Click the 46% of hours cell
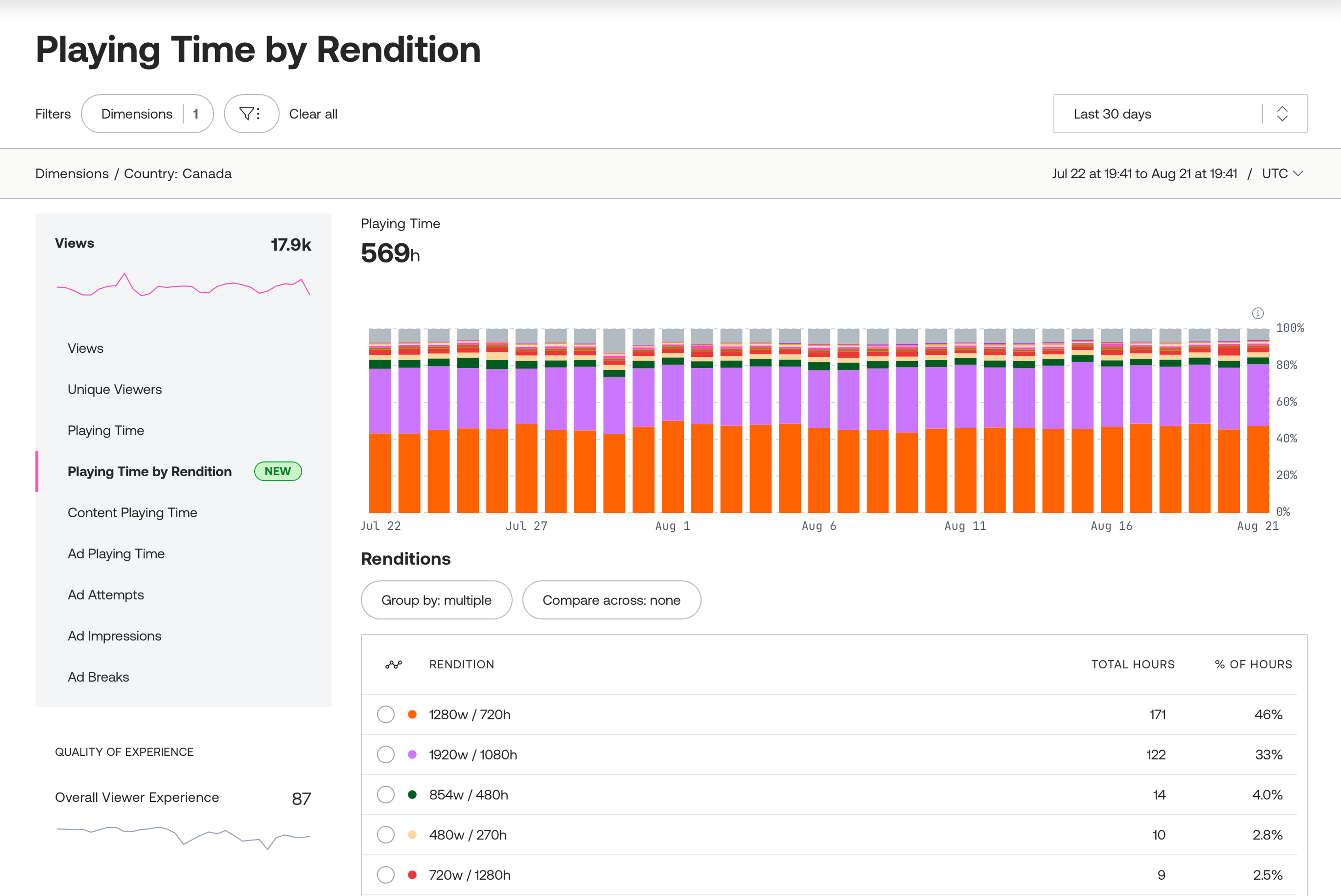Image resolution: width=1341 pixels, height=896 pixels. coord(1268,714)
